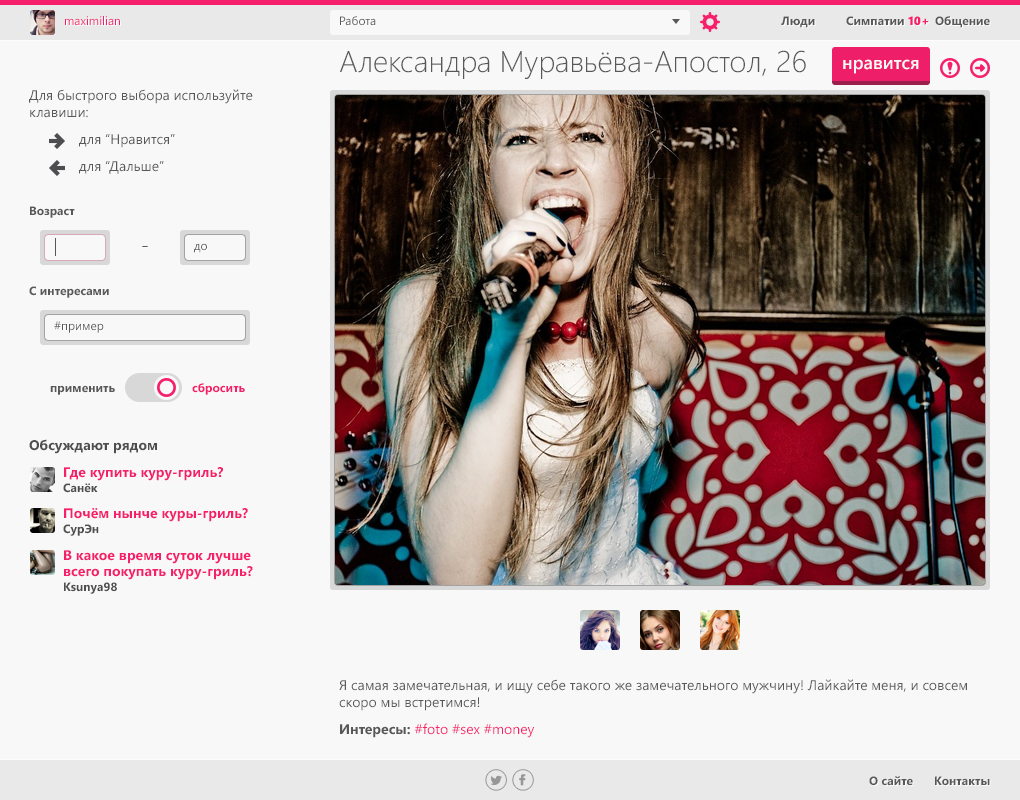1020x800 pixels.
Task: Open Ksunya98's avatar in discussions
Action: pyautogui.click(x=42, y=562)
